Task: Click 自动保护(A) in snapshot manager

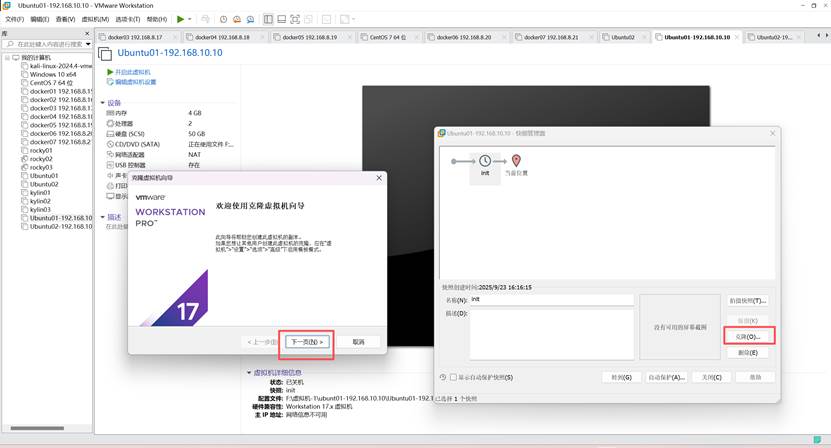Action: tap(667, 377)
